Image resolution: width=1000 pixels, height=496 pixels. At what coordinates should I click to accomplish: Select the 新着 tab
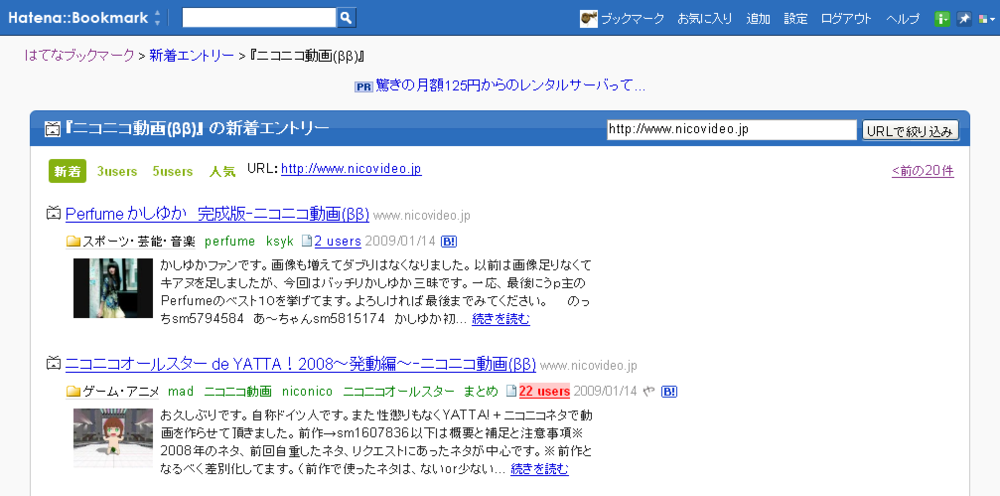(67, 171)
